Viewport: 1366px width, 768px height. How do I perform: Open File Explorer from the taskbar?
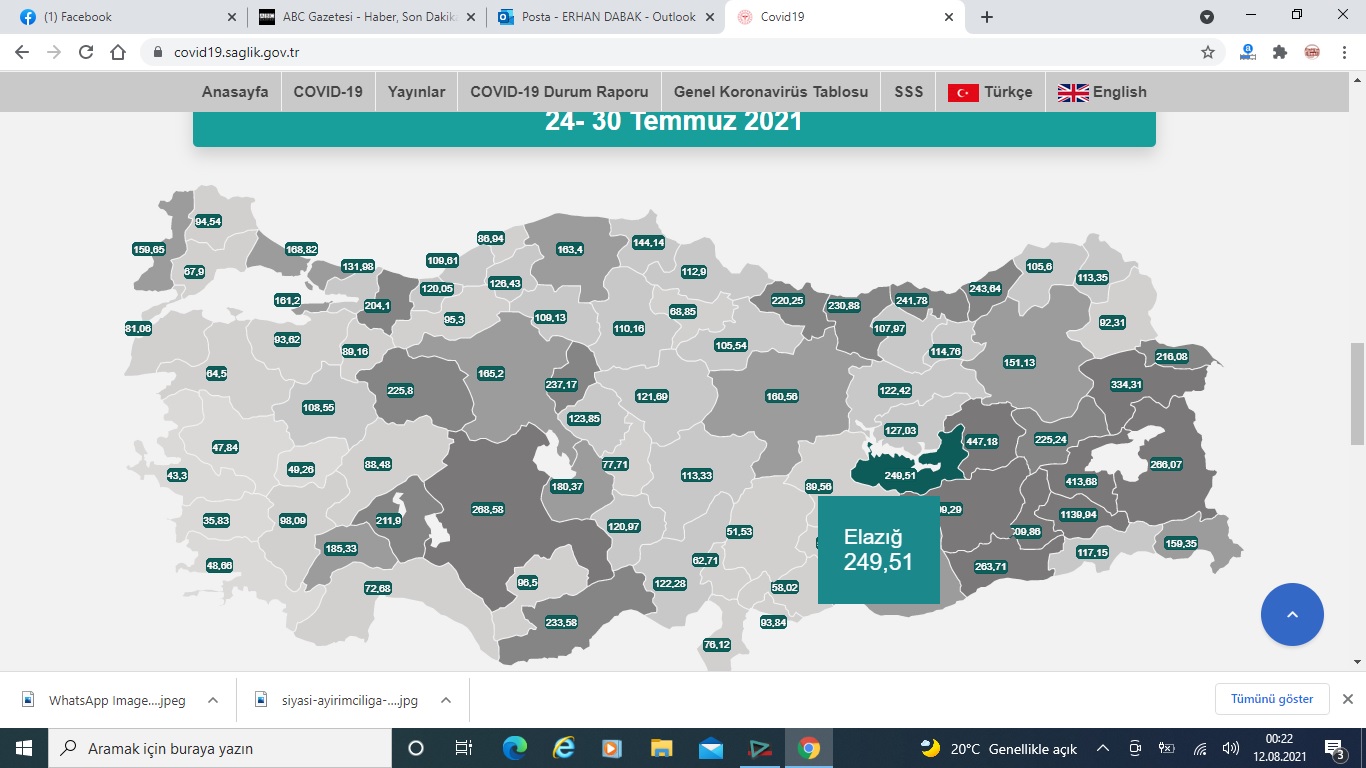coord(661,748)
